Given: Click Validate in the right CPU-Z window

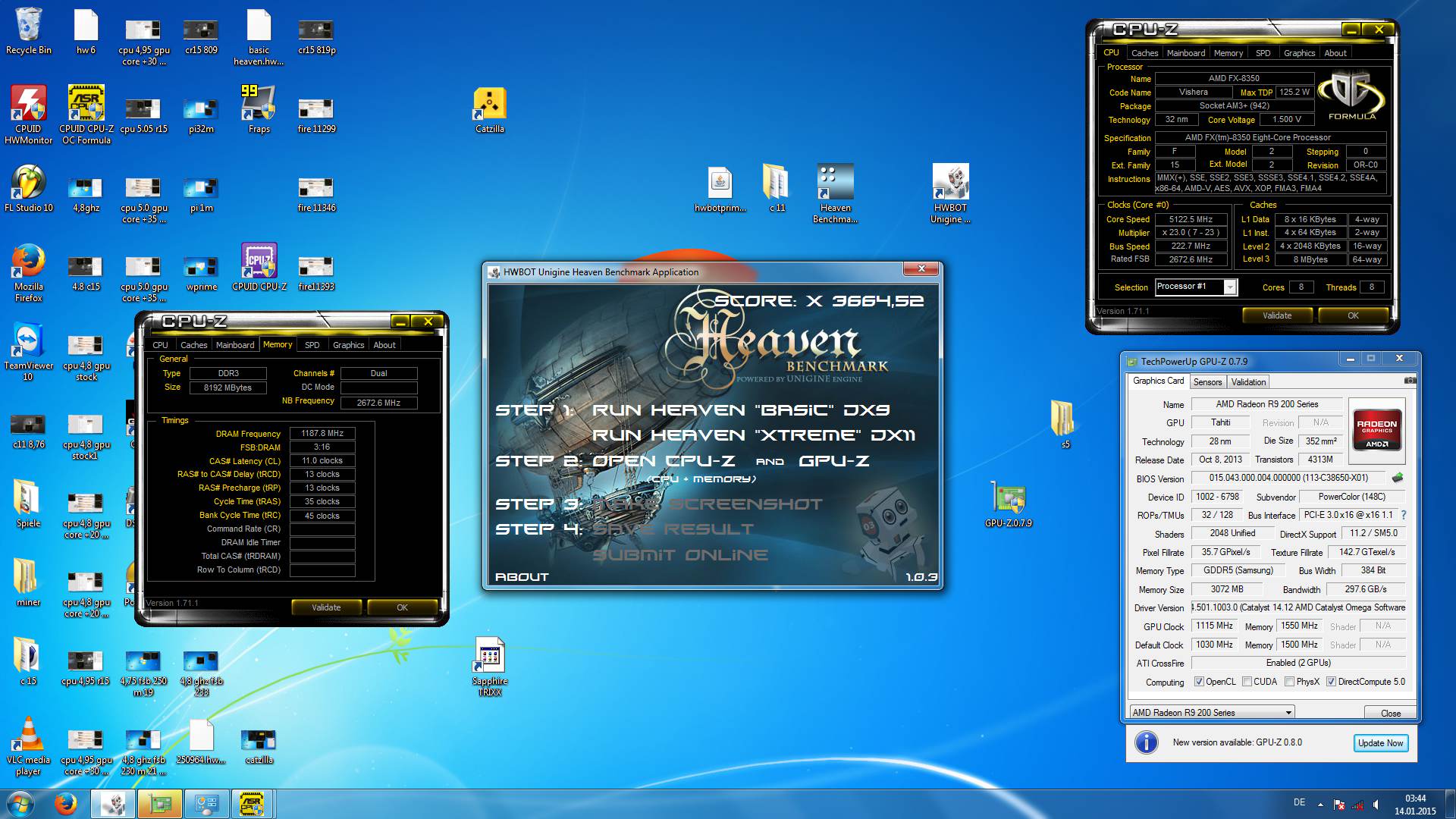Looking at the screenshot, I should click(1277, 315).
